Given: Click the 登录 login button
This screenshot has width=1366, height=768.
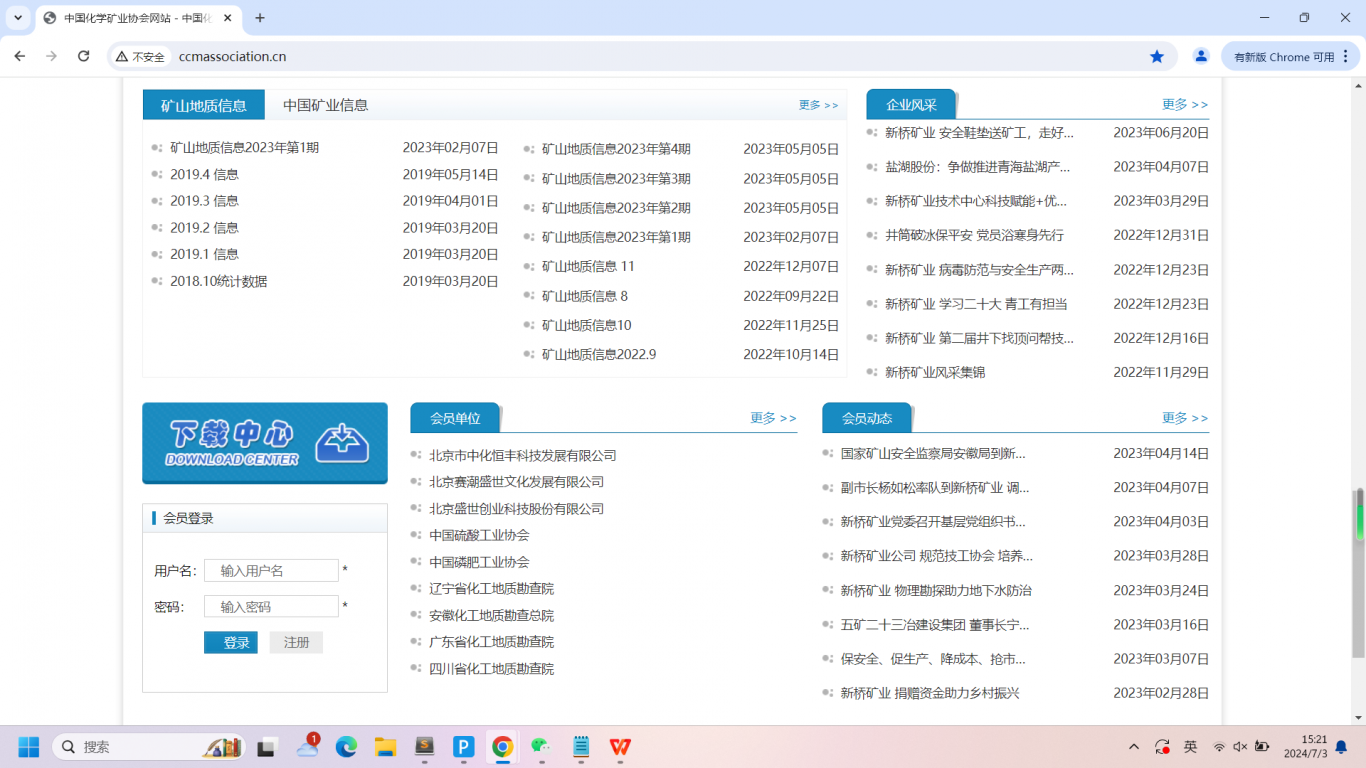Looking at the screenshot, I should click(x=231, y=642).
